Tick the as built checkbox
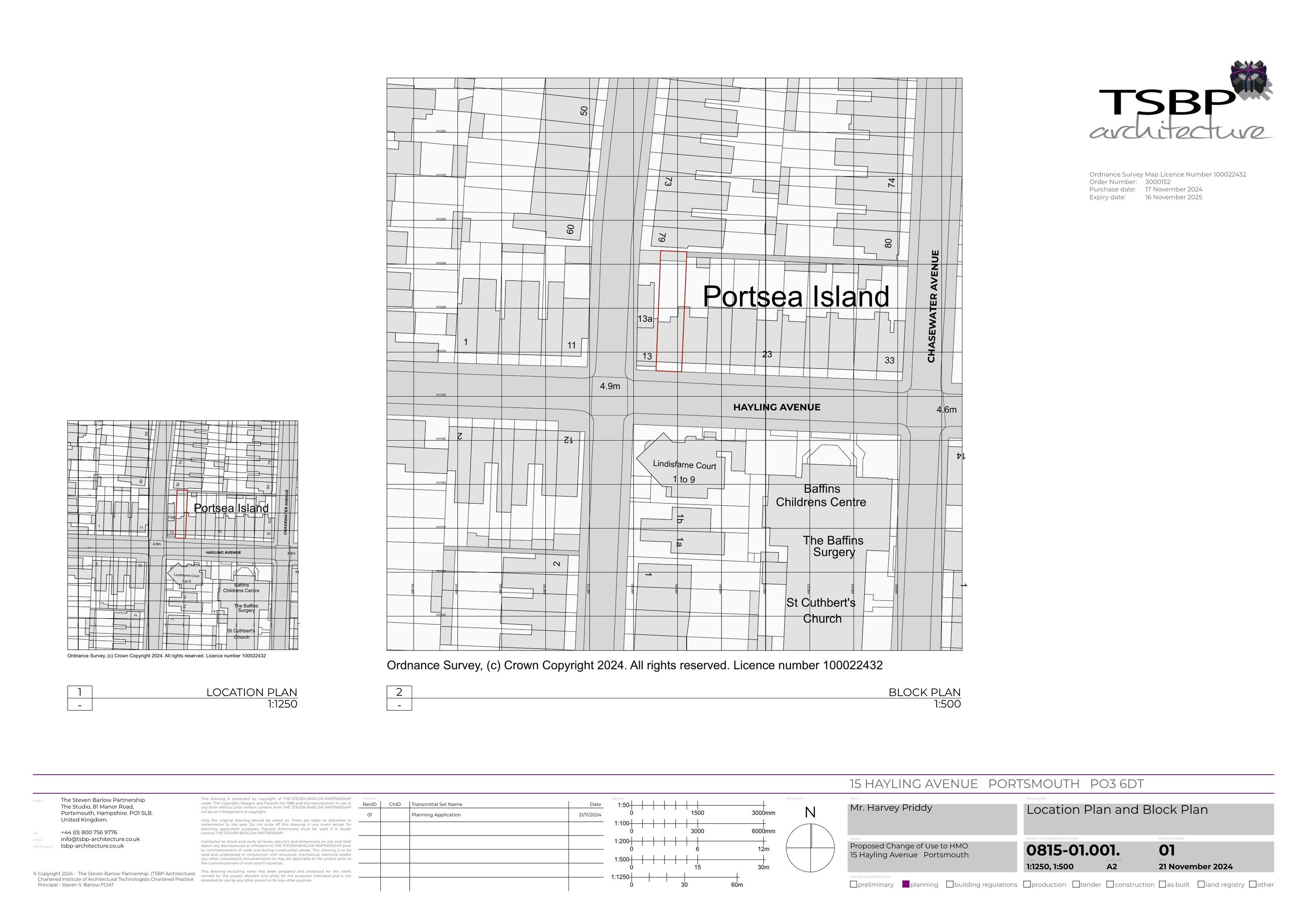The height and width of the screenshot is (924, 1307). [x=1162, y=884]
